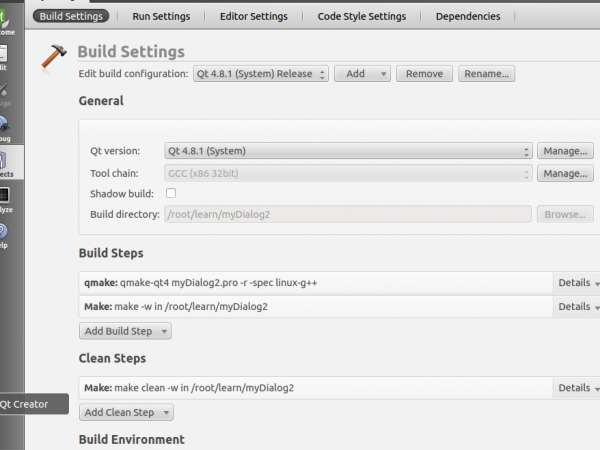Screen dimensions: 600x450
Task: Switch to the Code Style Settings tab
Action: coord(361,16)
